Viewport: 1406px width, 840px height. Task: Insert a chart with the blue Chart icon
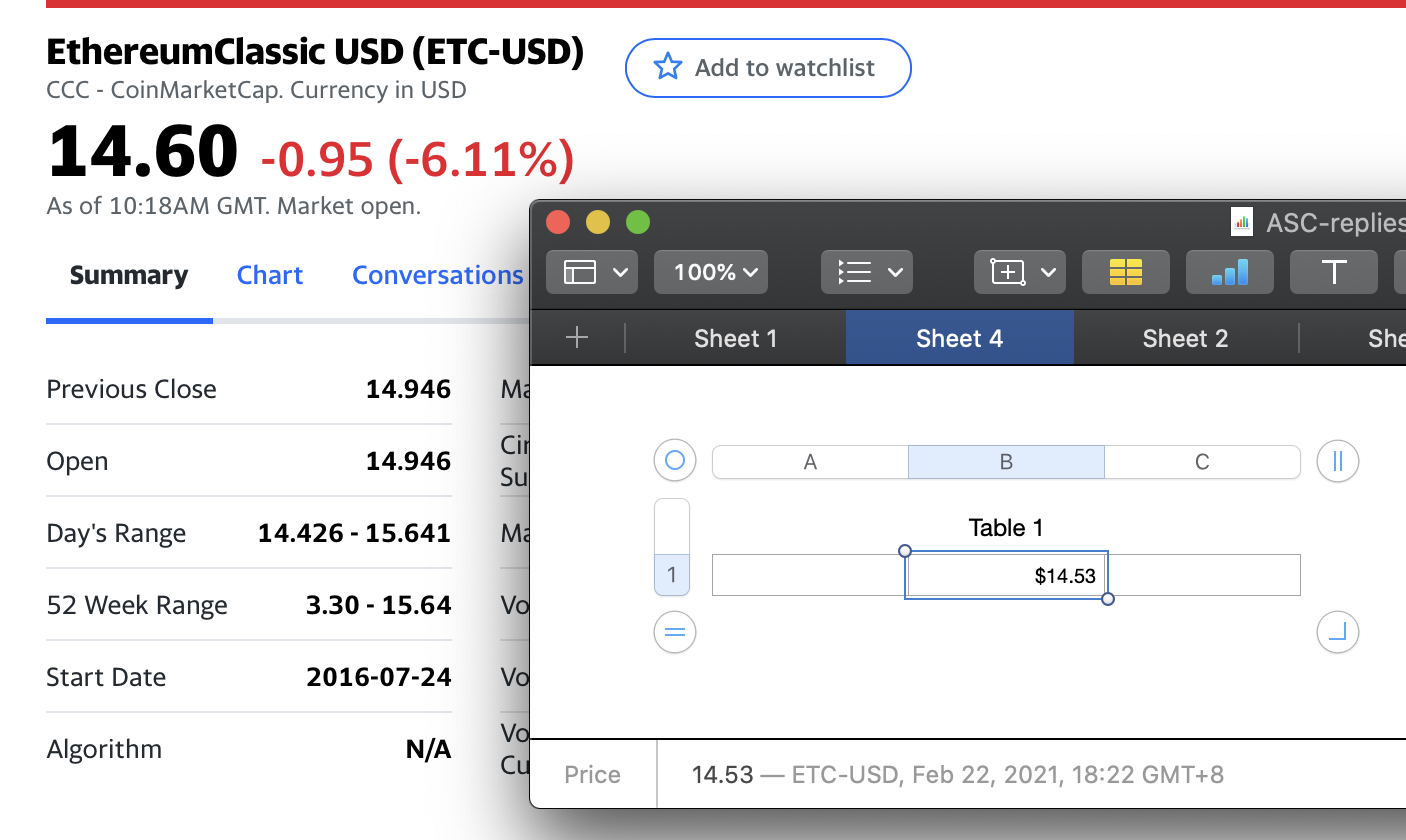[1229, 271]
